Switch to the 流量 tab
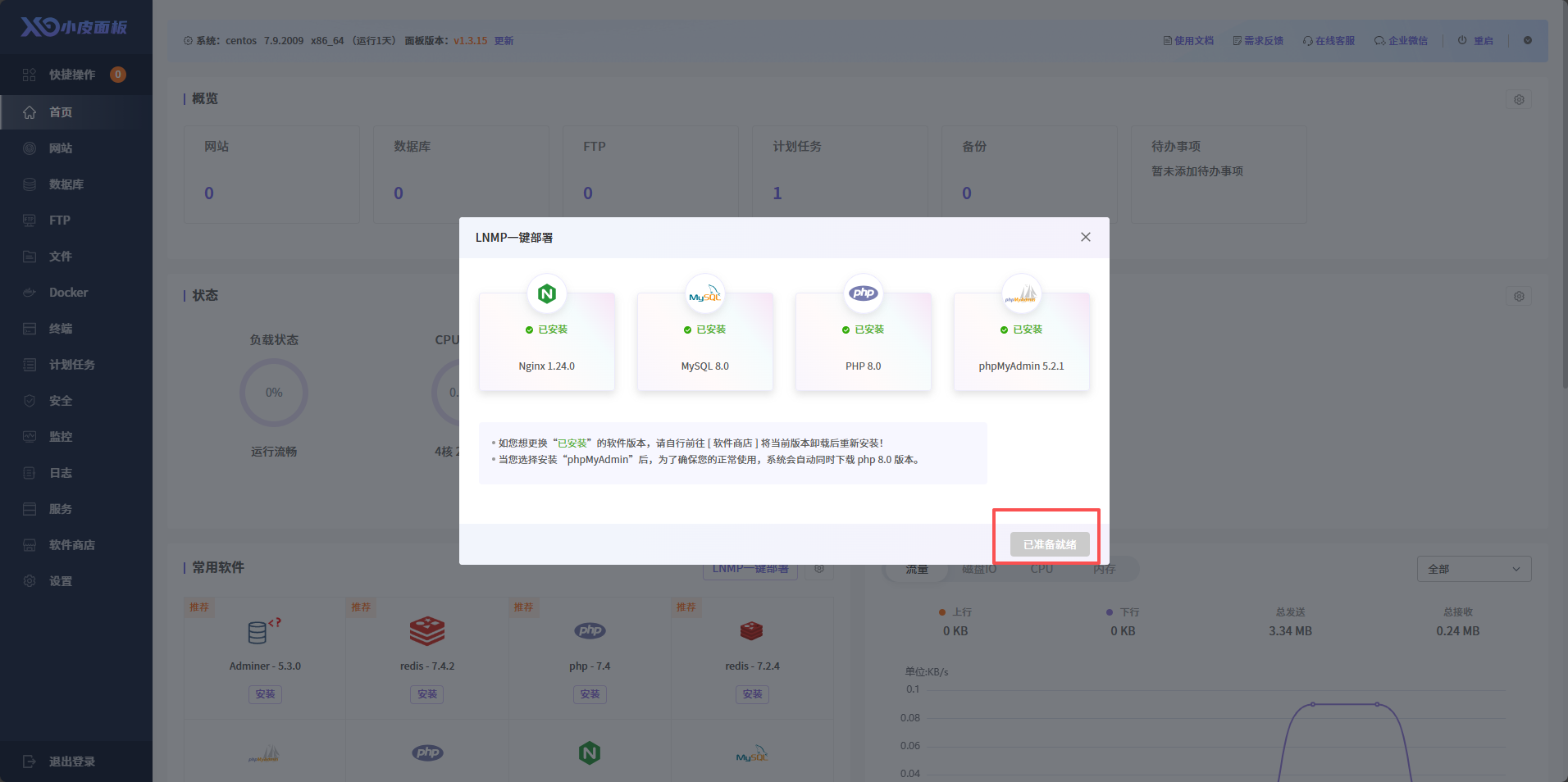This screenshot has width=1568, height=782. coord(917,569)
